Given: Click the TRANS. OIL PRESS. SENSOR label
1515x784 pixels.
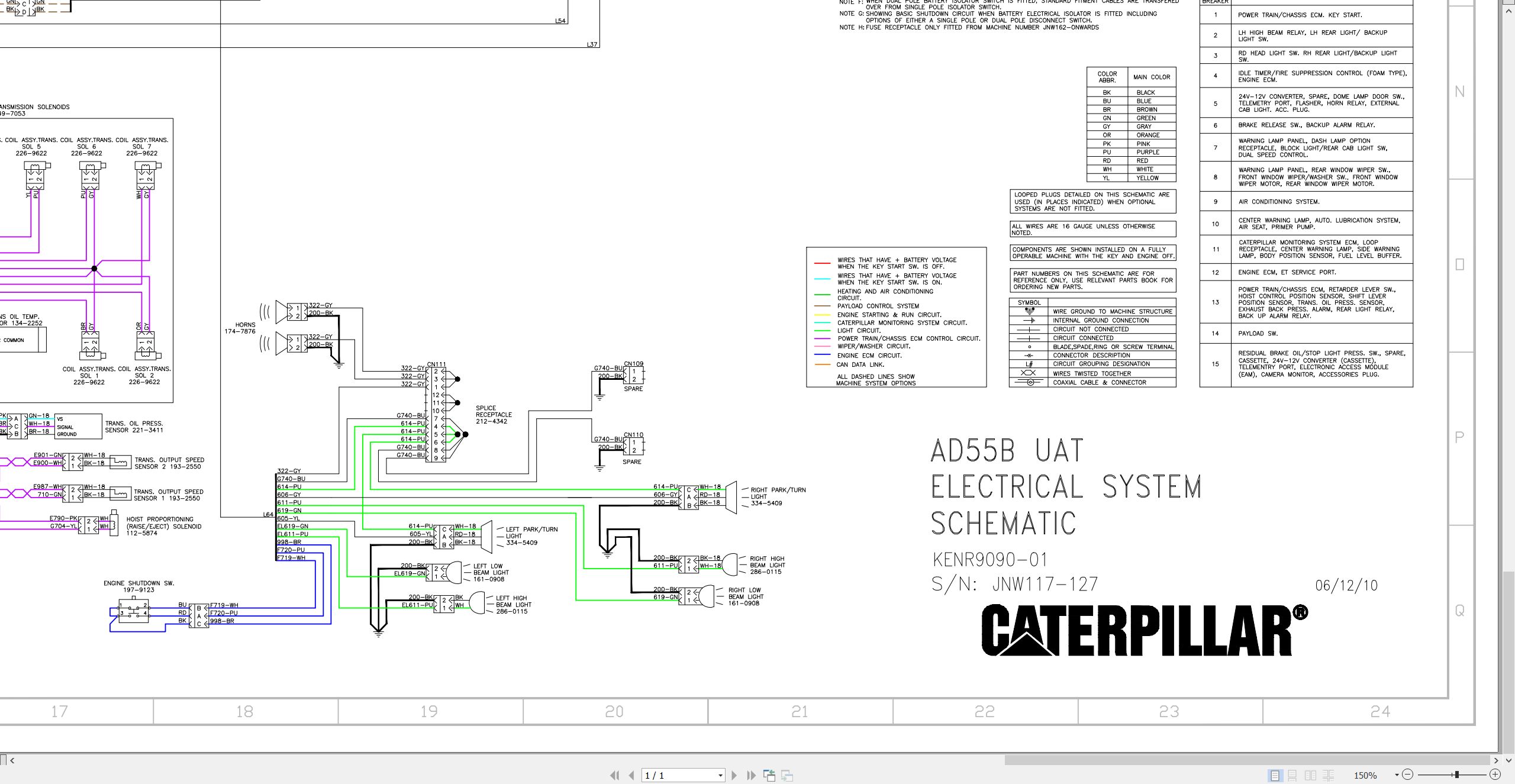Looking at the screenshot, I should (134, 427).
